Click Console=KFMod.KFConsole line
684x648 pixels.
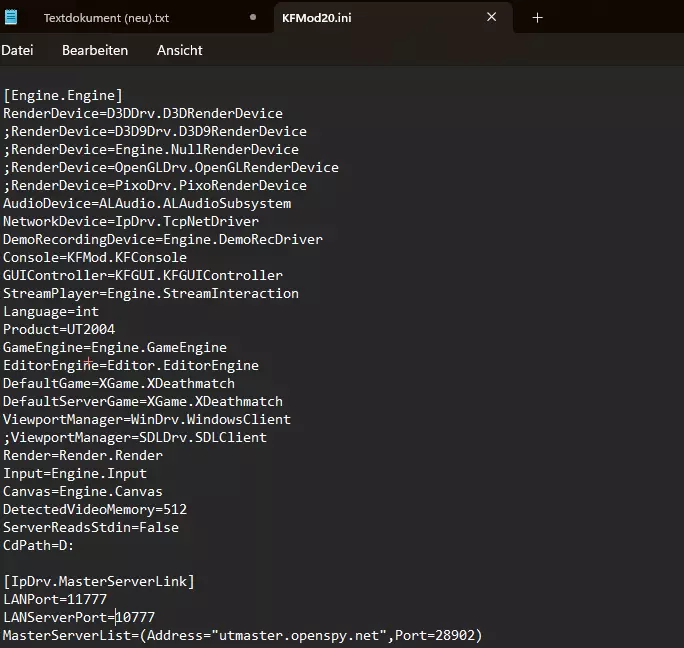coord(95,257)
